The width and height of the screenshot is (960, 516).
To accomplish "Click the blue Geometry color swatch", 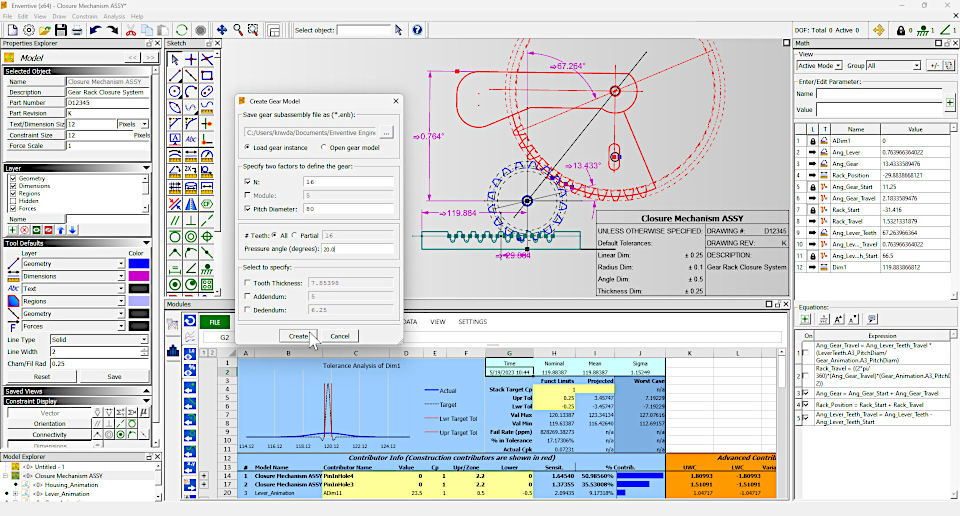I will pyautogui.click(x=139, y=264).
